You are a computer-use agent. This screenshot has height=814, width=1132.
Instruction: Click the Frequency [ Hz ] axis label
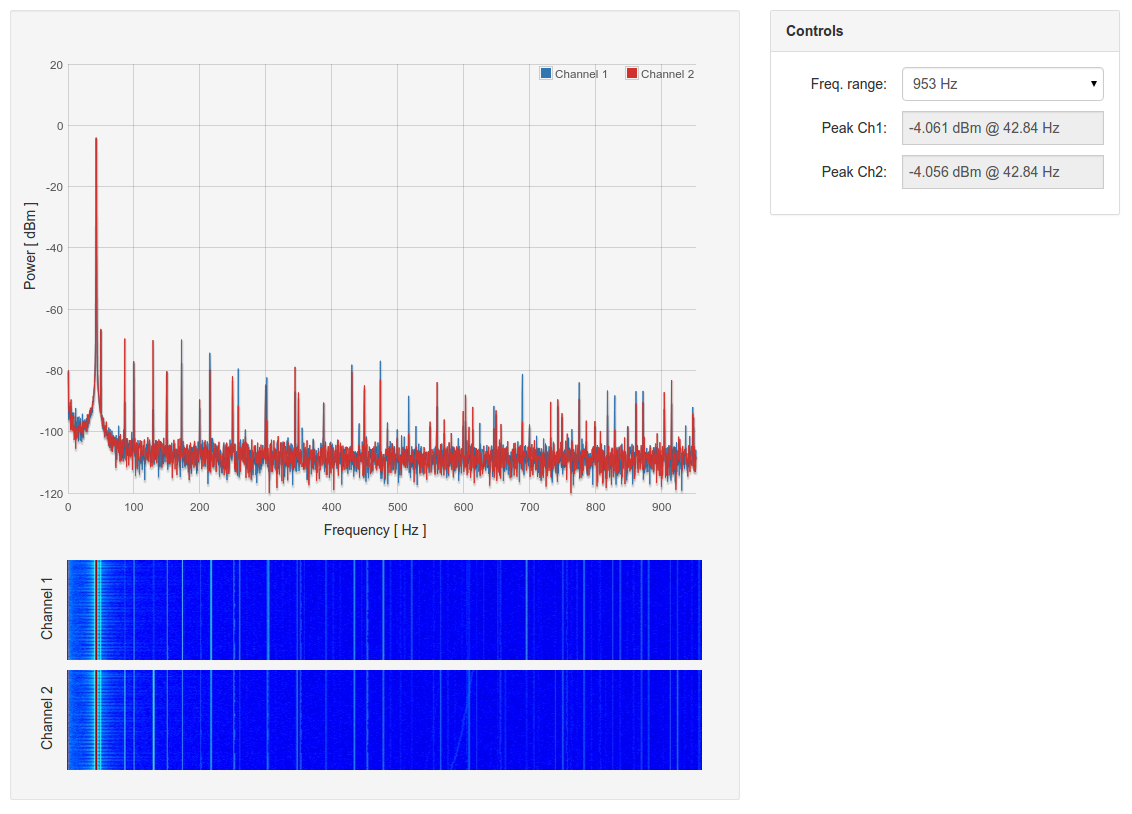click(375, 530)
